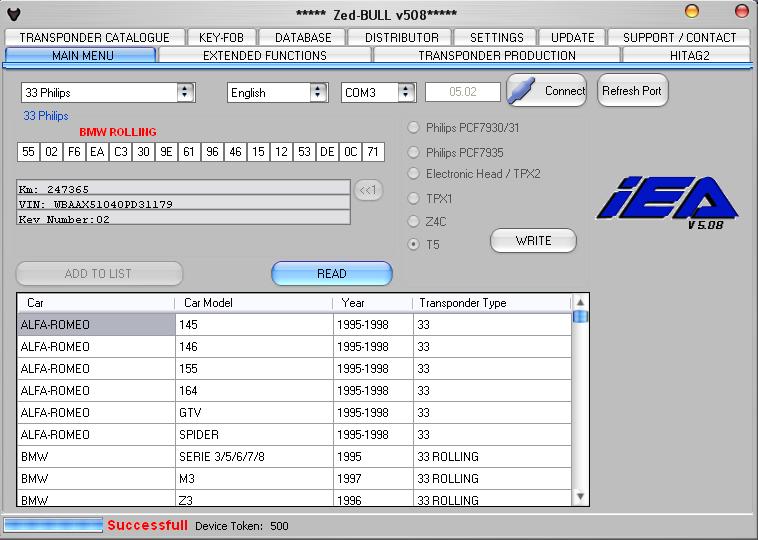This screenshot has height=540, width=758.
Task: Open the 33 Philips transponder dropdown
Action: (108, 92)
